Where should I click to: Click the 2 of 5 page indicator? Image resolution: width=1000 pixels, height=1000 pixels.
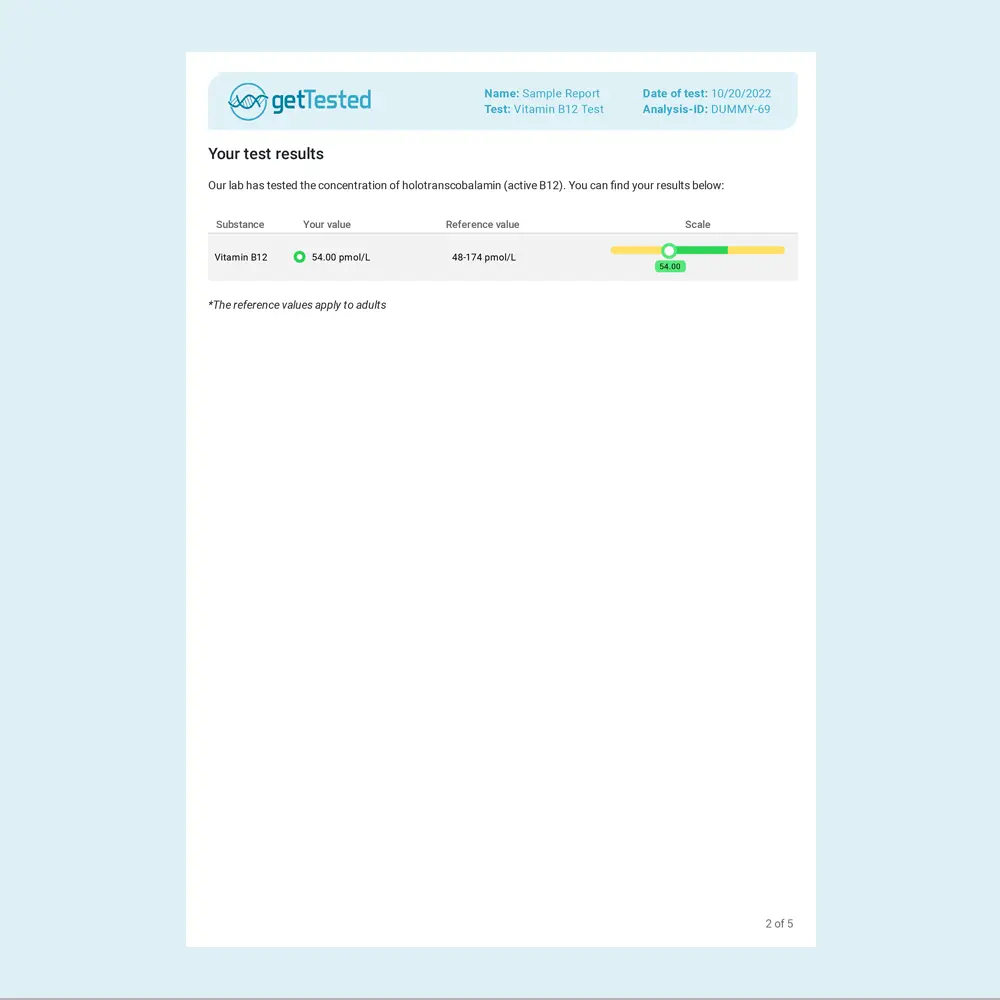(x=779, y=924)
